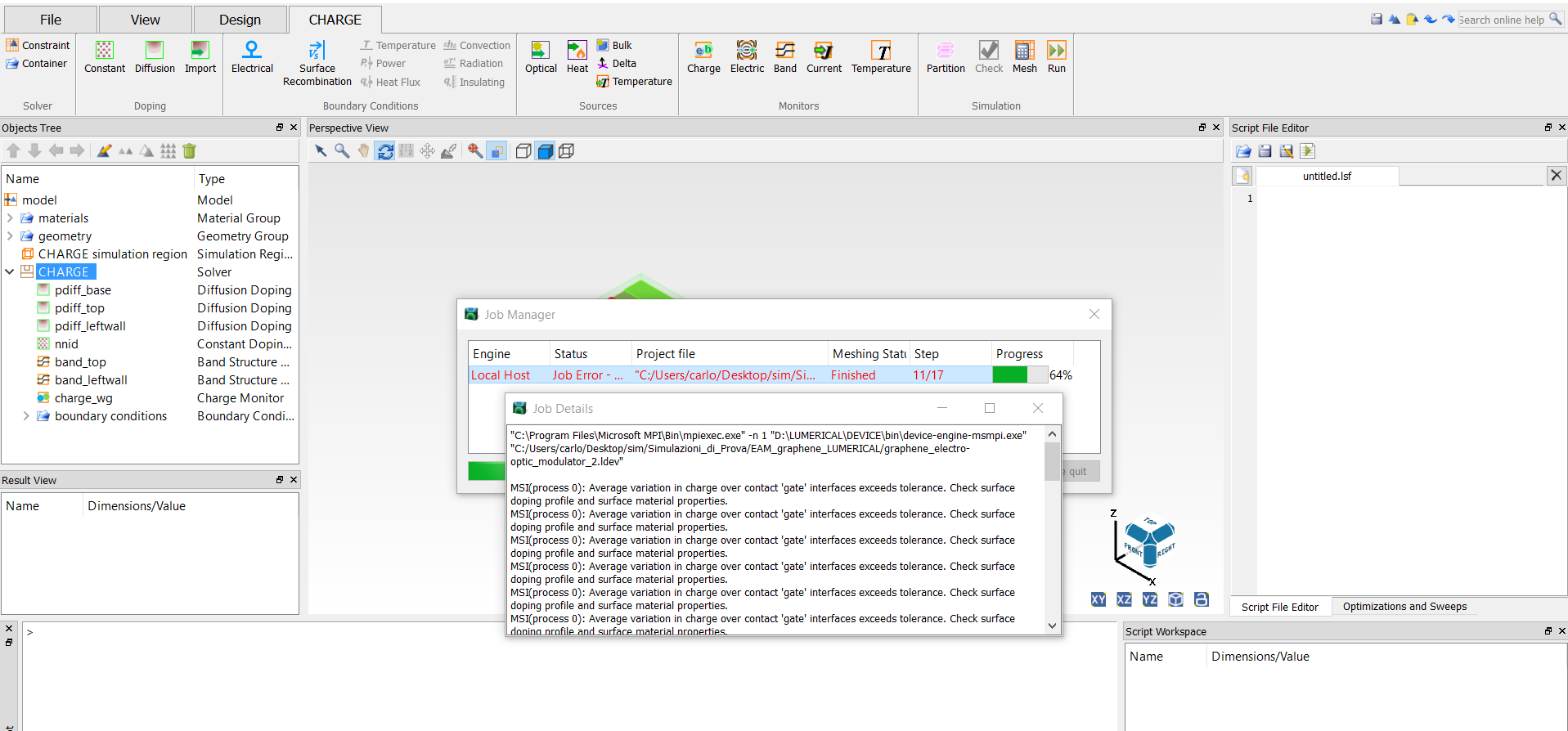This screenshot has height=731, width=1568.
Task: Click the Convection boundary condition
Action: pos(477,46)
